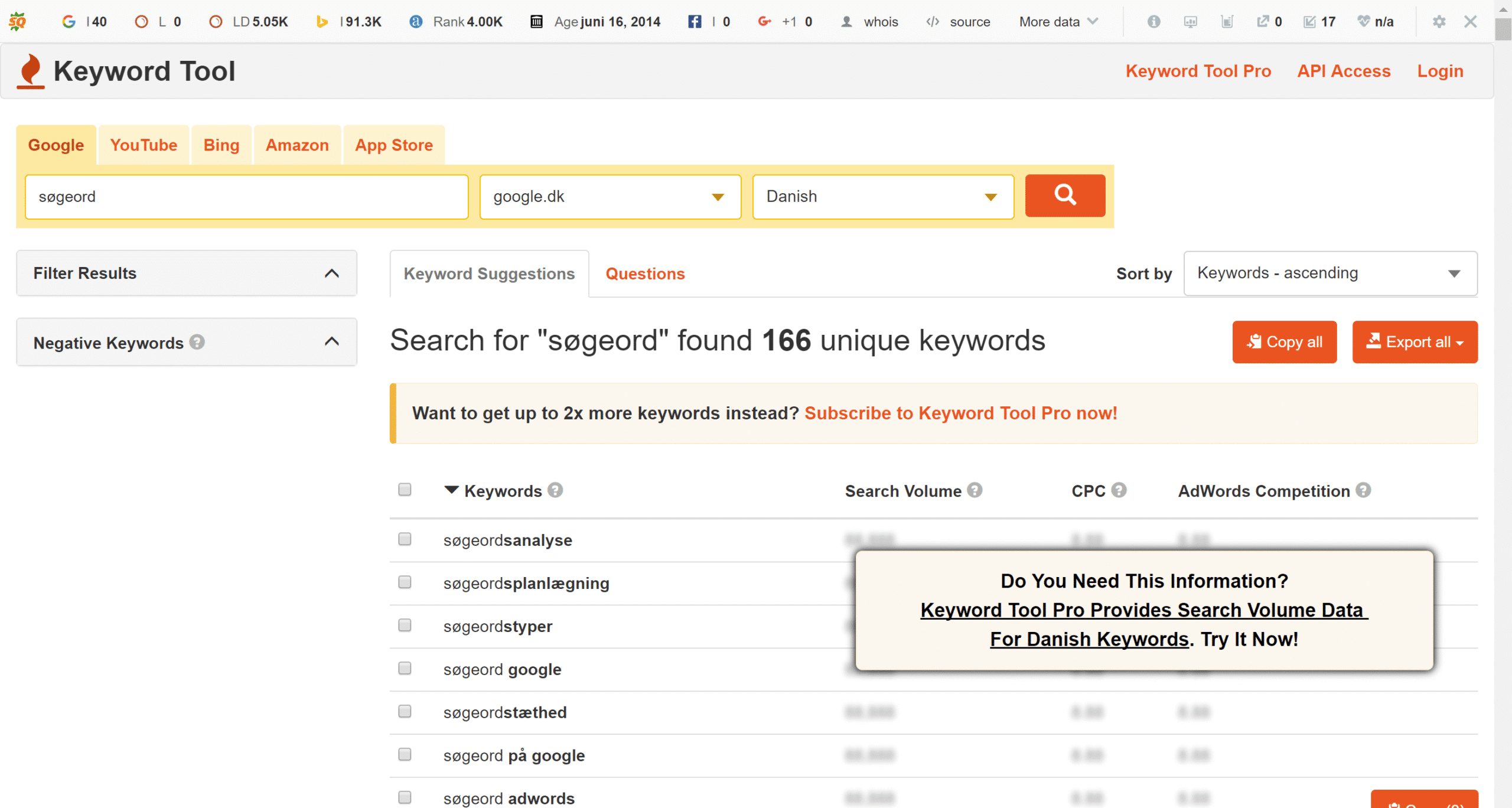Switch to the YouTube tab

pos(144,145)
